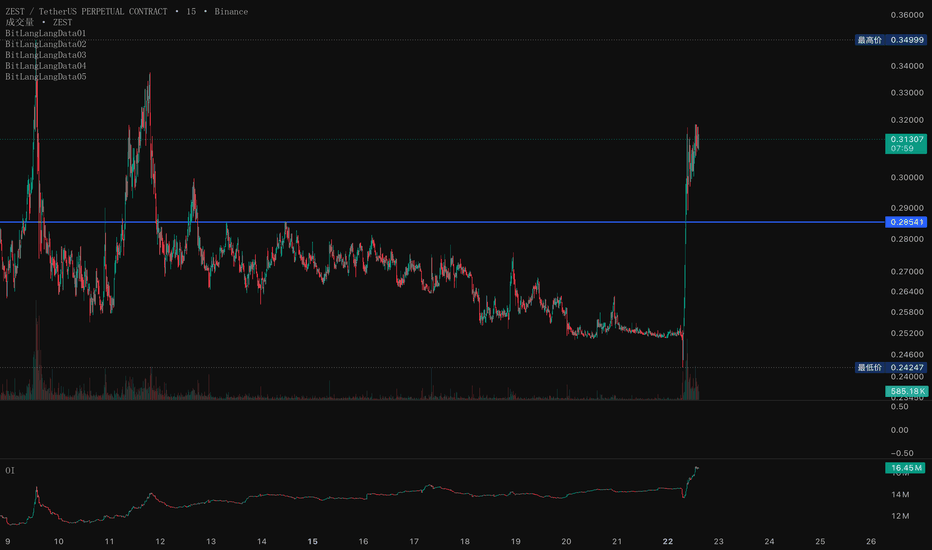
Task: Select the blue horizontal line on chart
Action: 442,222
